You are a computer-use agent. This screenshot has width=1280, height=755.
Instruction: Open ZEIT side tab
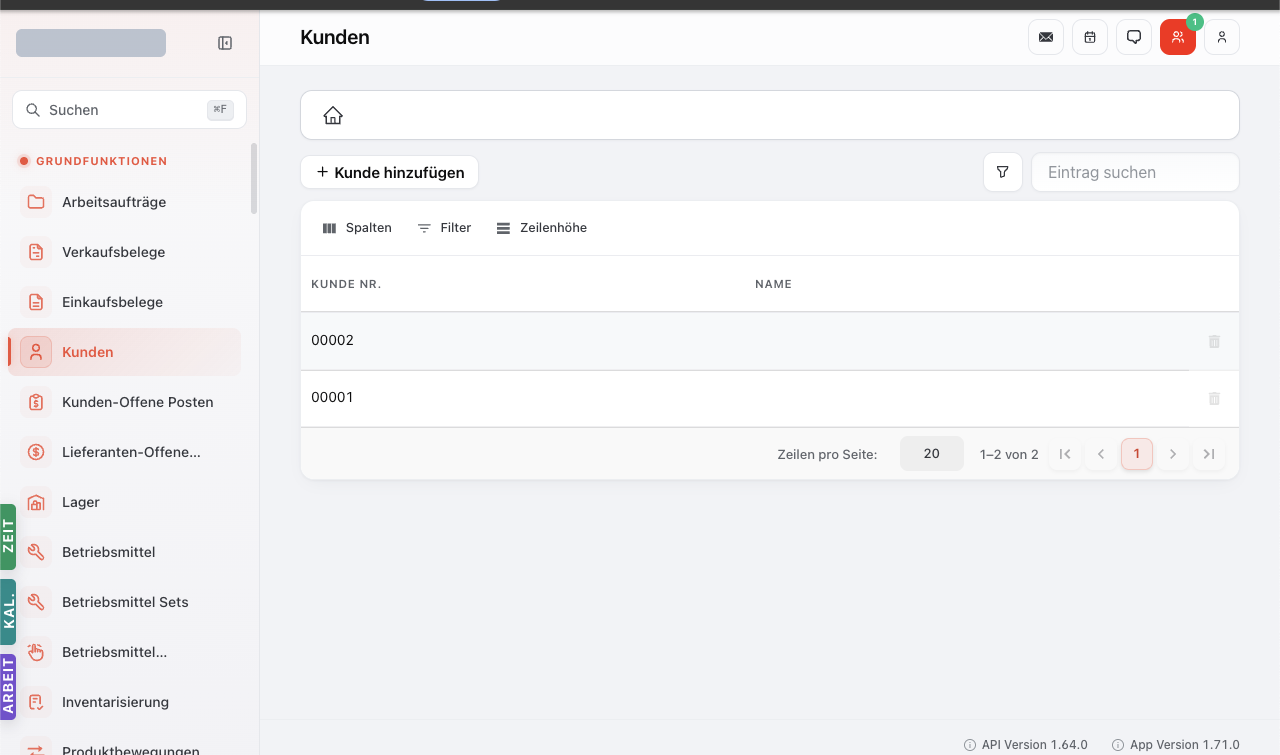8,537
